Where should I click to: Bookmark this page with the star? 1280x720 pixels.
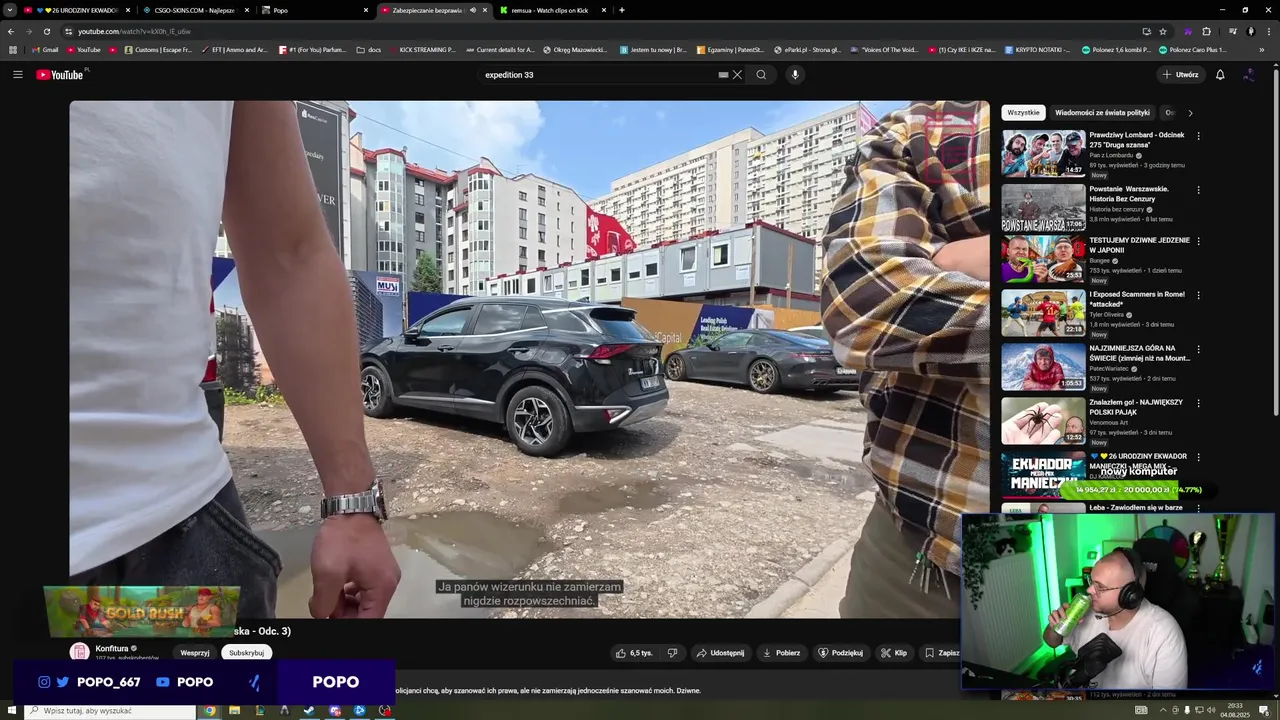coord(1162,31)
